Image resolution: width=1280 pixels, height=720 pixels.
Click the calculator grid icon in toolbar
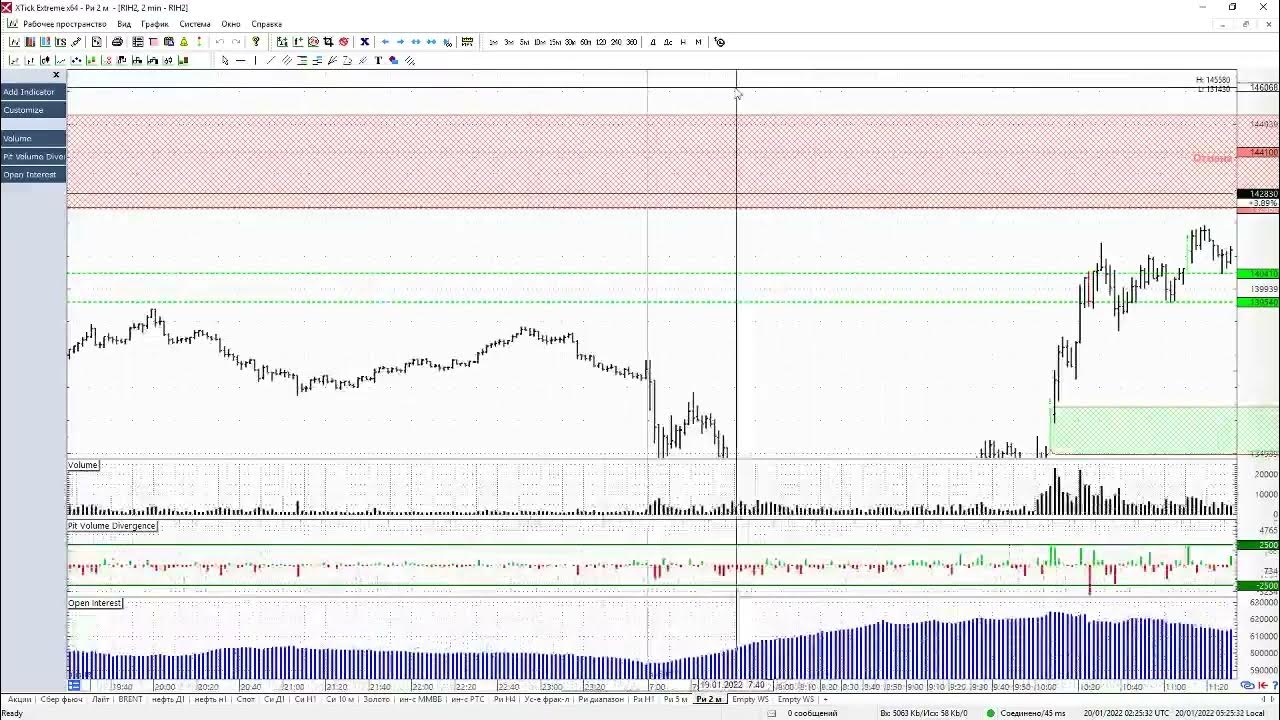[x=138, y=42]
